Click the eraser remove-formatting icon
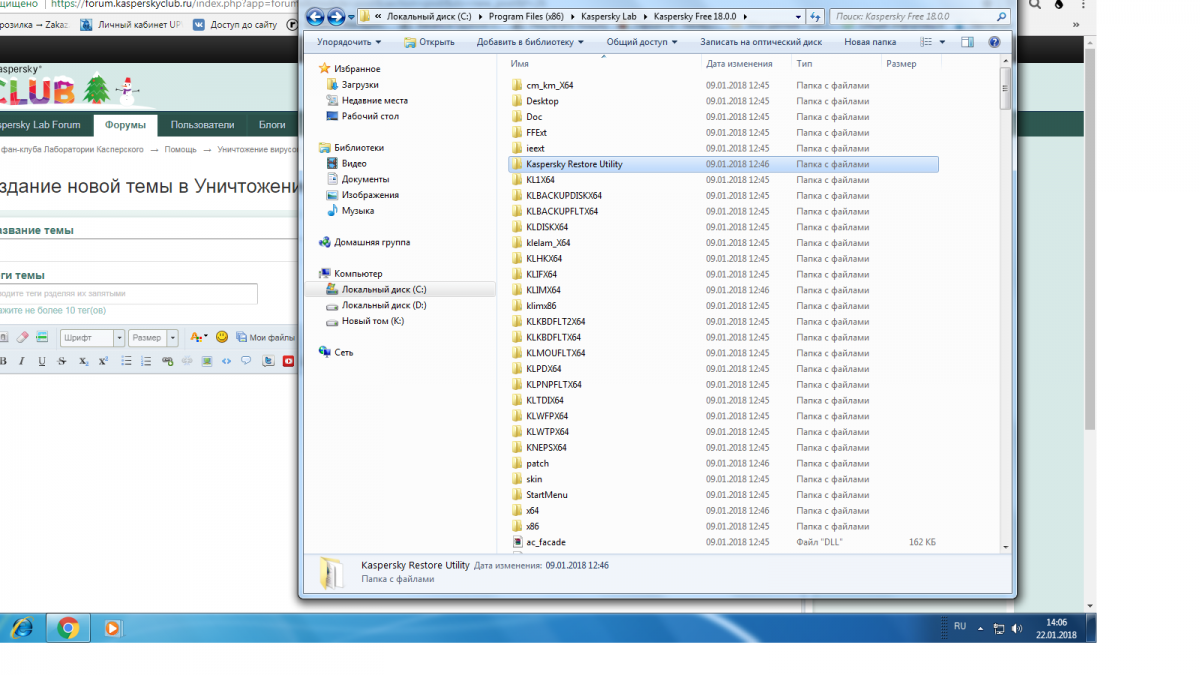The image size is (1200, 675). (x=22, y=338)
